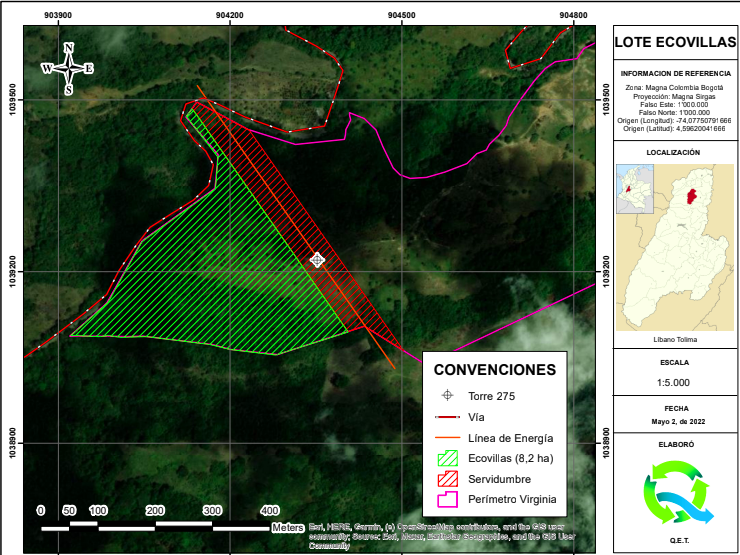Image resolution: width=740 pixels, height=555 pixels.
Task: Click the 'Falso Norte: 1'000.000' line
Action: point(674,112)
